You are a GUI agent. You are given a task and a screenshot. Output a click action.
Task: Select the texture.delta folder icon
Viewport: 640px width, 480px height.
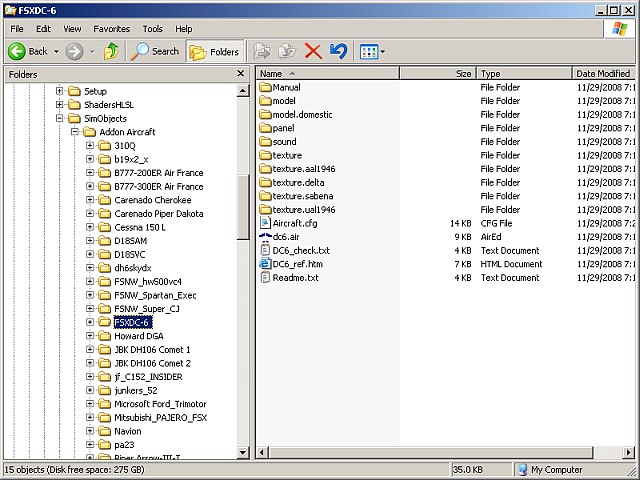[265, 182]
